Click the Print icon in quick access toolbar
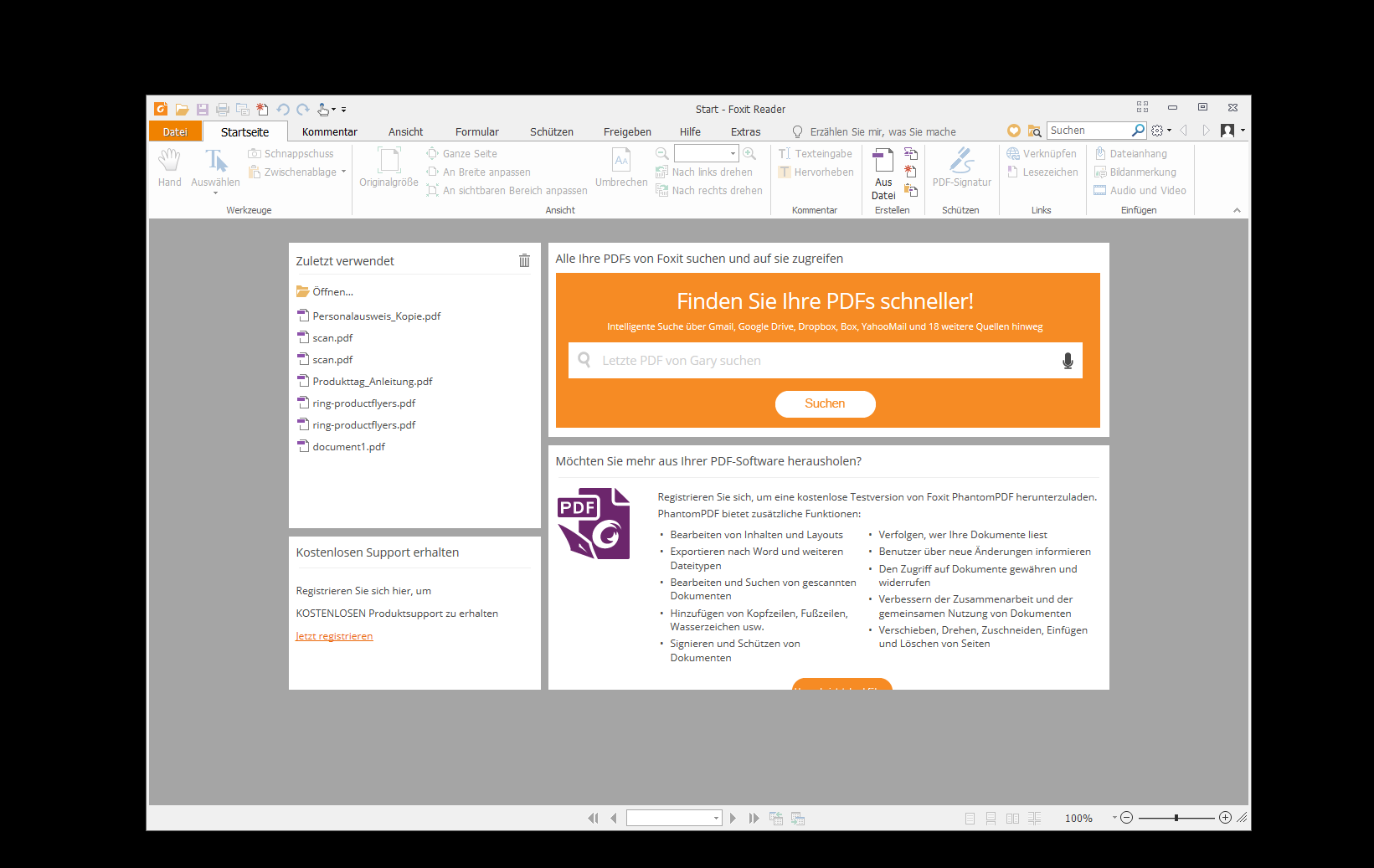Image resolution: width=1374 pixels, height=868 pixels. 223,110
